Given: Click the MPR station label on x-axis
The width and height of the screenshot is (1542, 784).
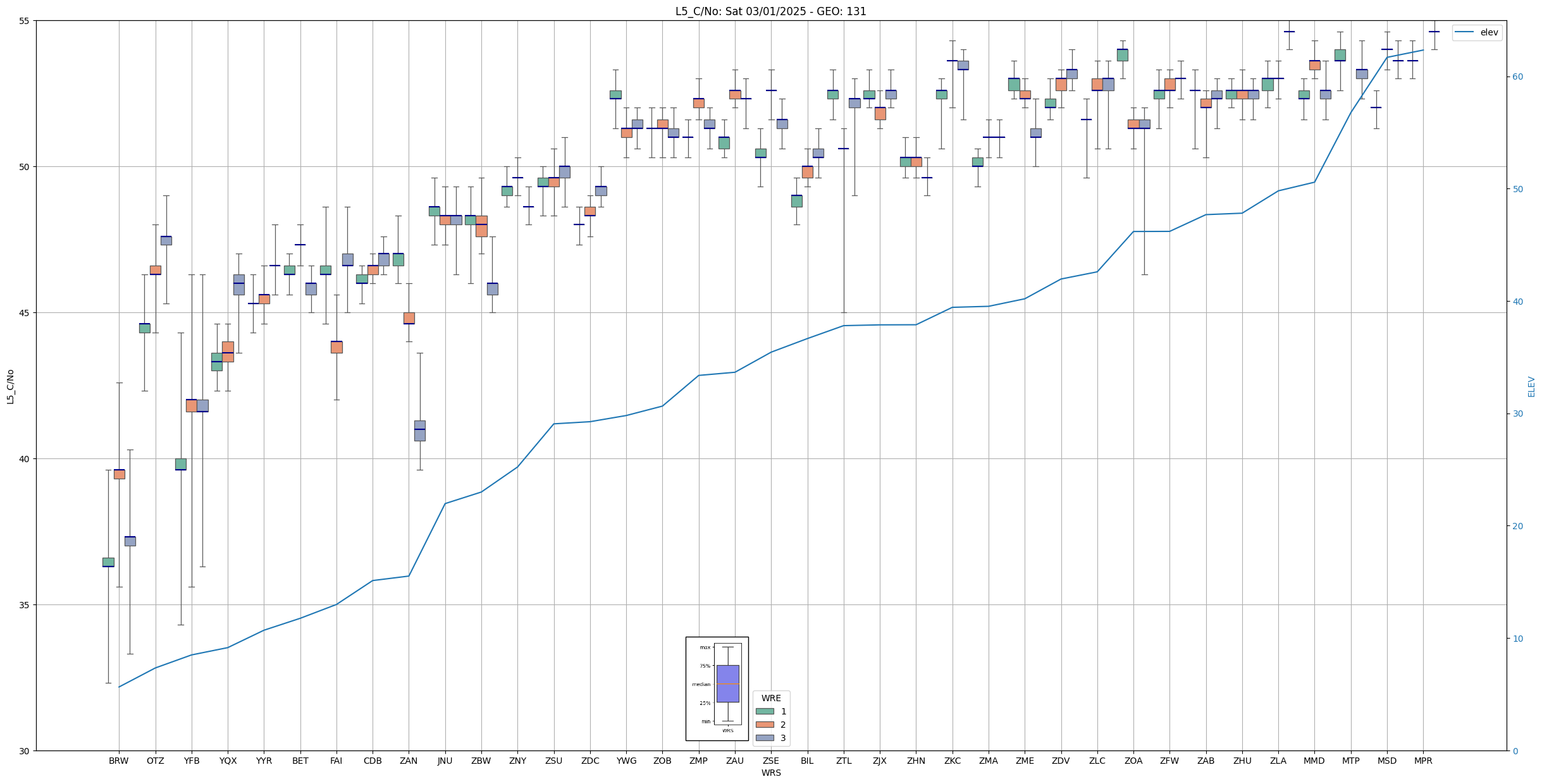Looking at the screenshot, I should pyautogui.click(x=1423, y=761).
